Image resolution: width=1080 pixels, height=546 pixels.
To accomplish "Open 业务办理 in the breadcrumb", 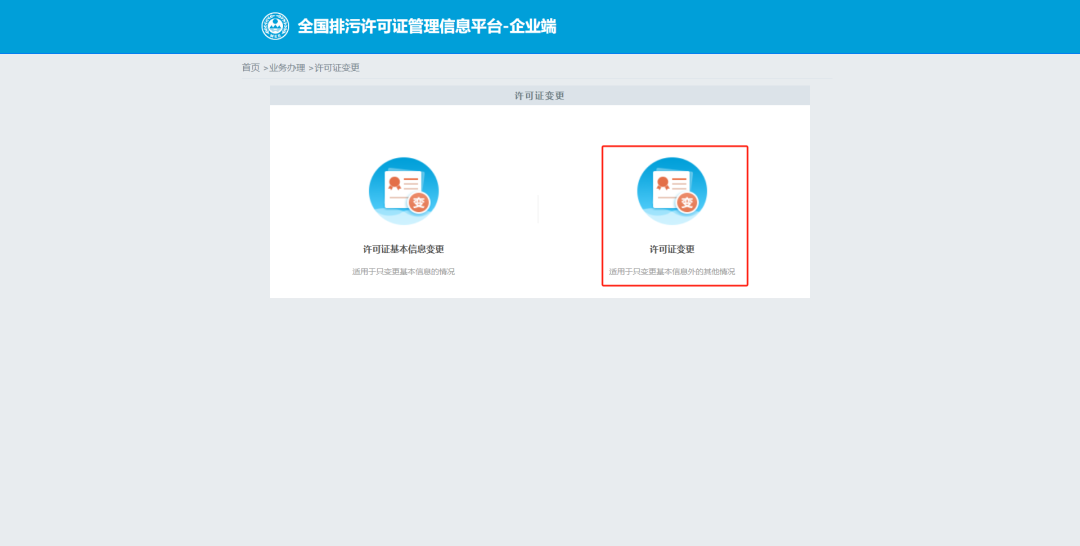I will click(x=287, y=68).
